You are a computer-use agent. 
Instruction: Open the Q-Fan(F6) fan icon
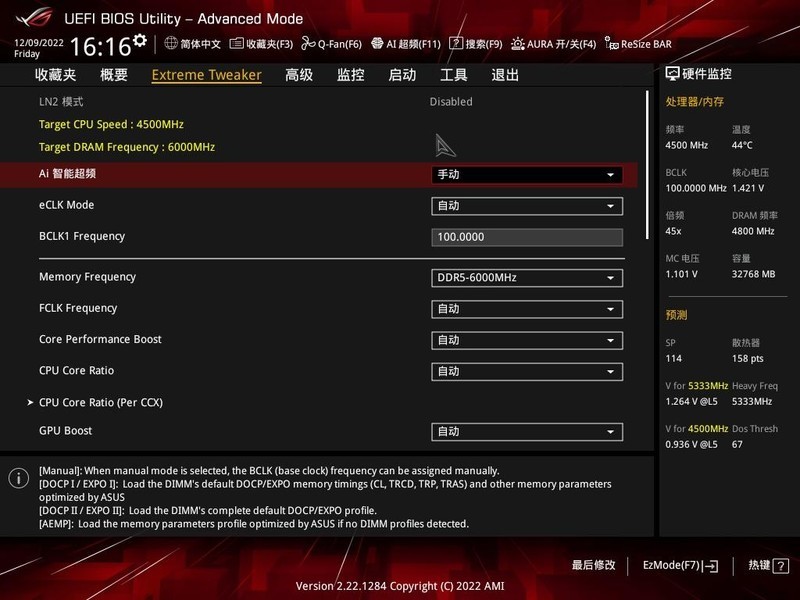(x=308, y=43)
